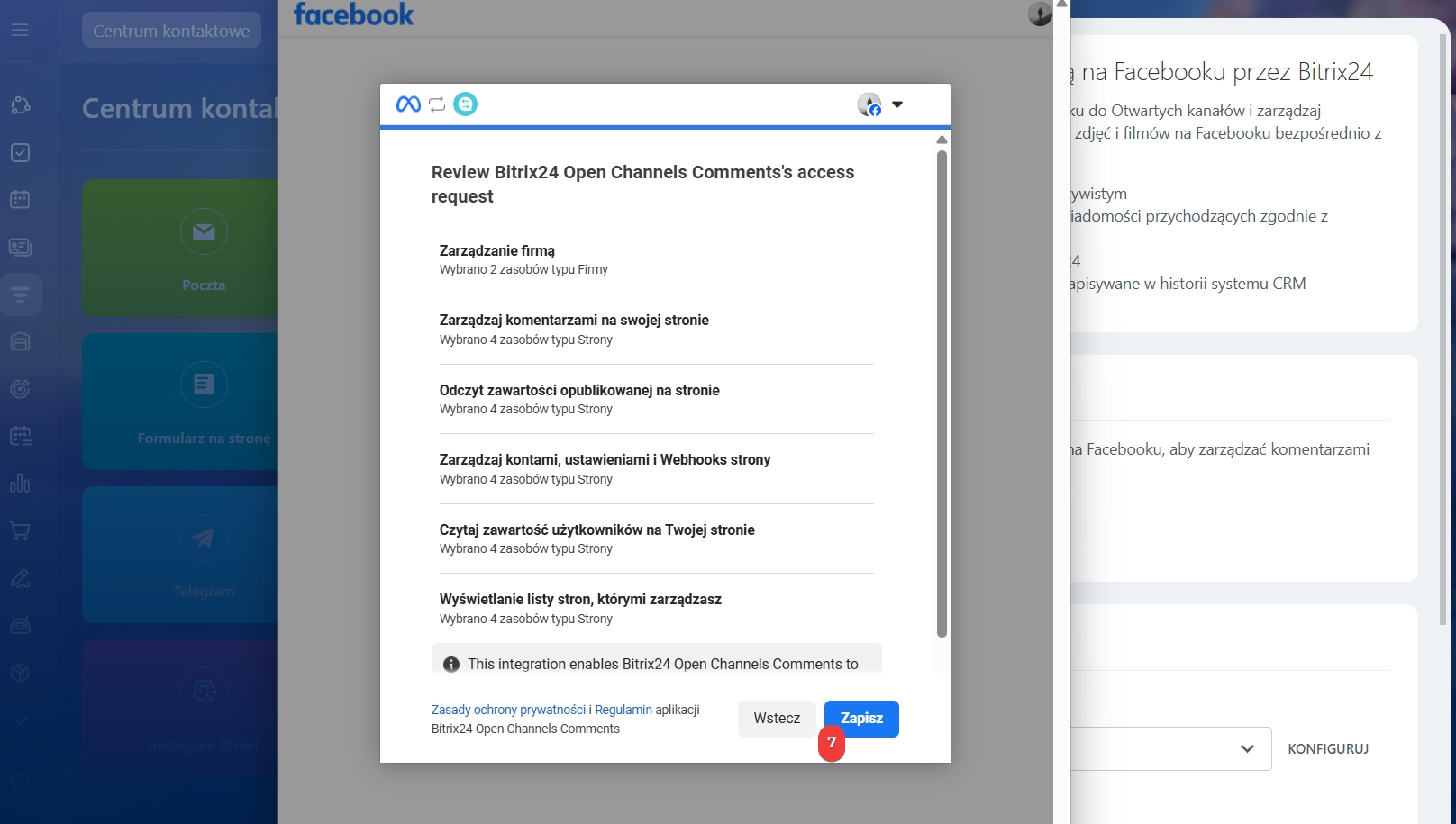Click scroll-up arrow of the dialog scrollbar
The image size is (1456, 824).
[x=942, y=140]
